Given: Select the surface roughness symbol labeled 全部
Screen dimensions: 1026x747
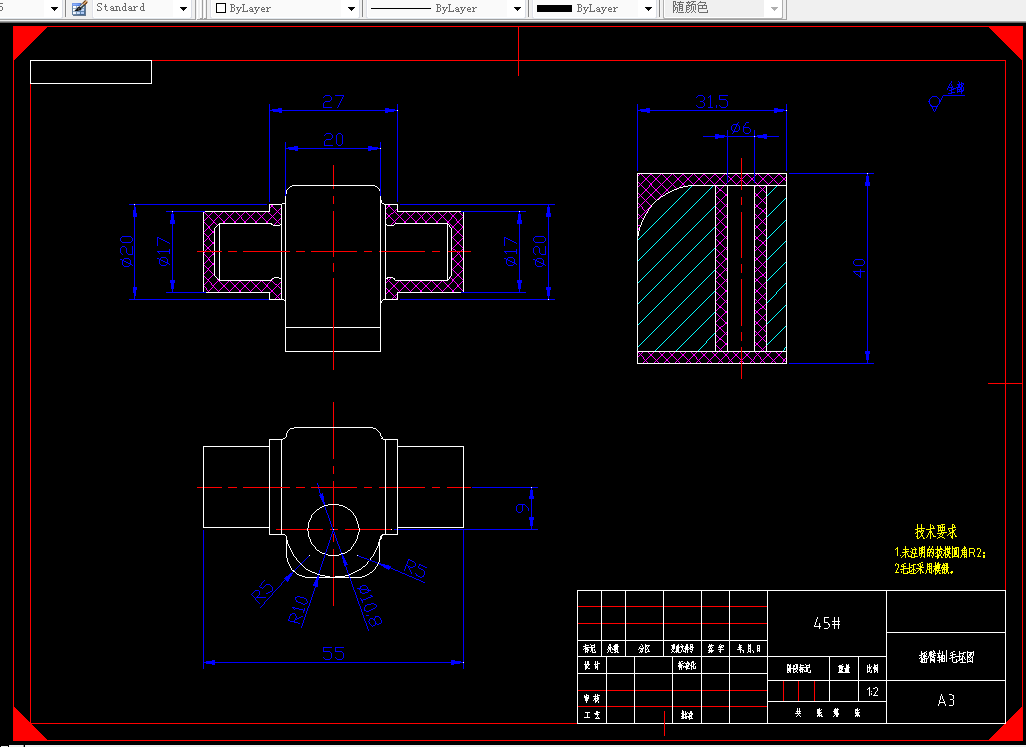Looking at the screenshot, I should click(946, 96).
